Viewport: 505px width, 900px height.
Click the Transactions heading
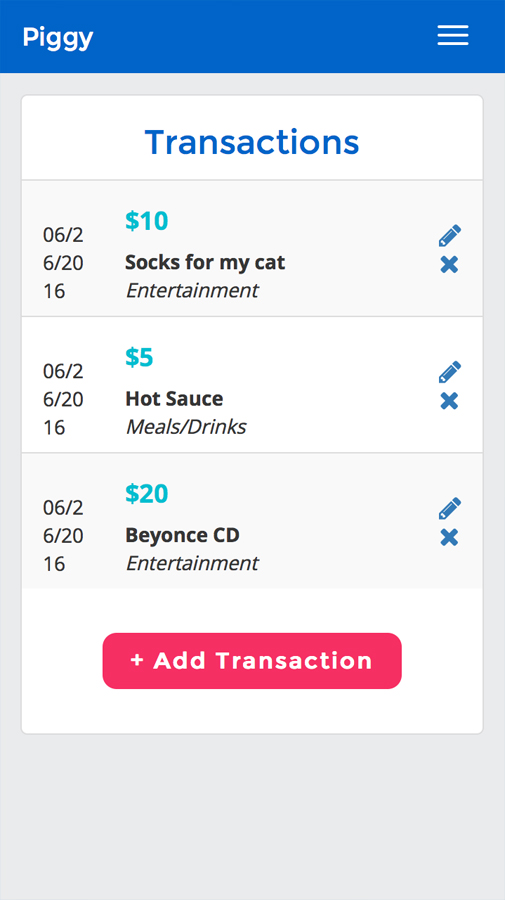coord(252,142)
